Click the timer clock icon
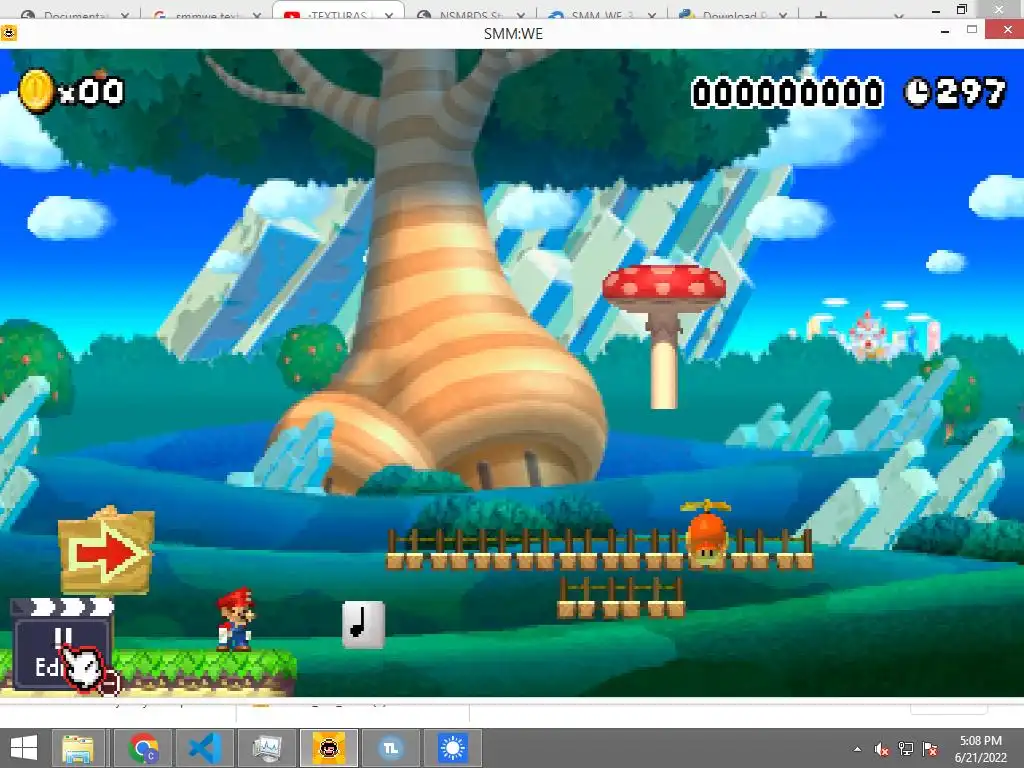 pos(917,92)
